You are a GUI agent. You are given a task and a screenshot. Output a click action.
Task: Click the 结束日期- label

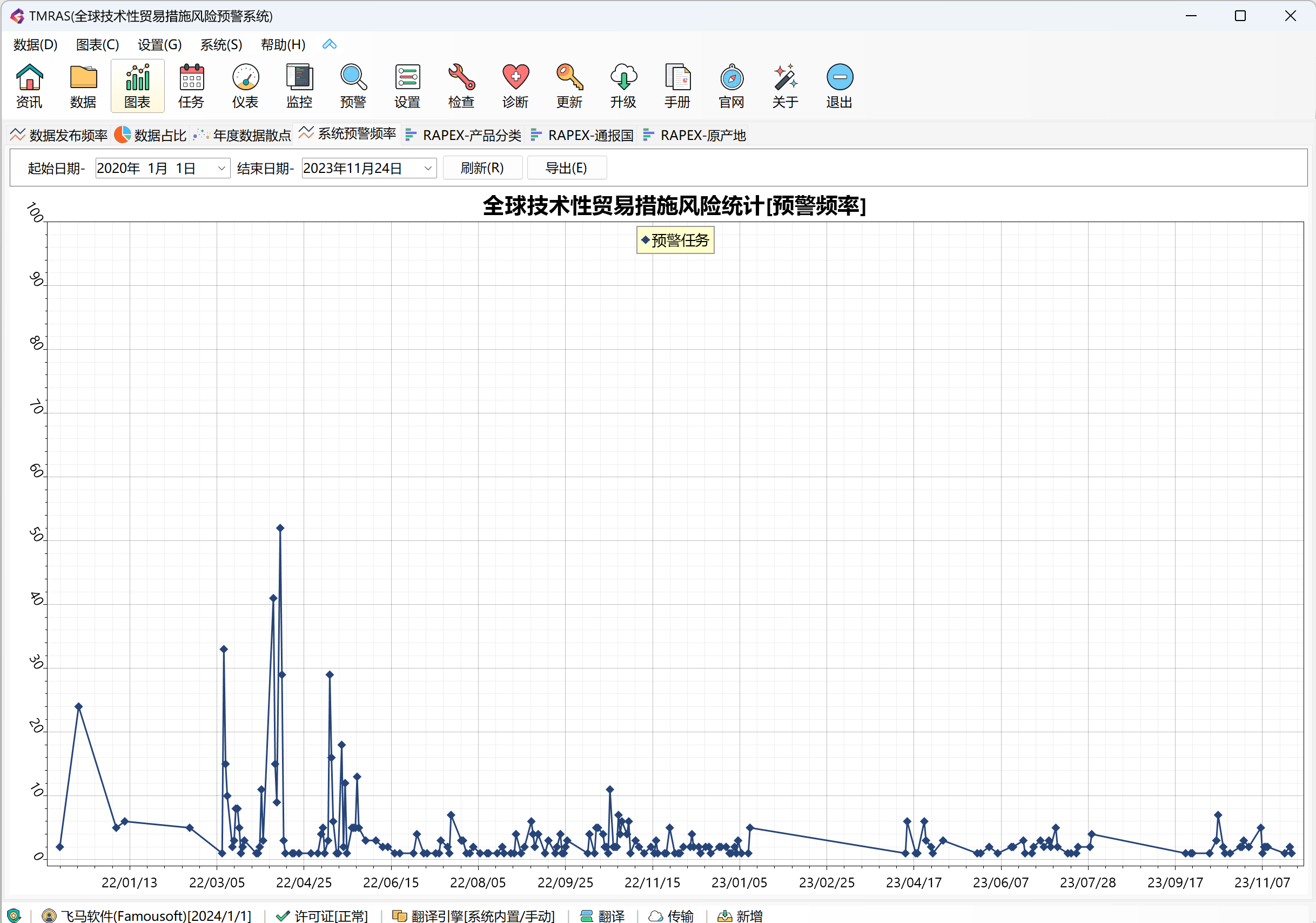[x=265, y=169]
